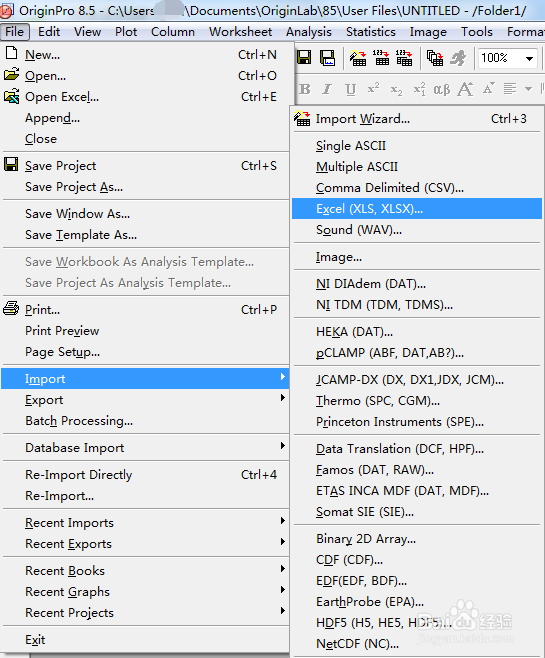Click the text alignment icon
The height and width of the screenshot is (658, 545).
510,89
